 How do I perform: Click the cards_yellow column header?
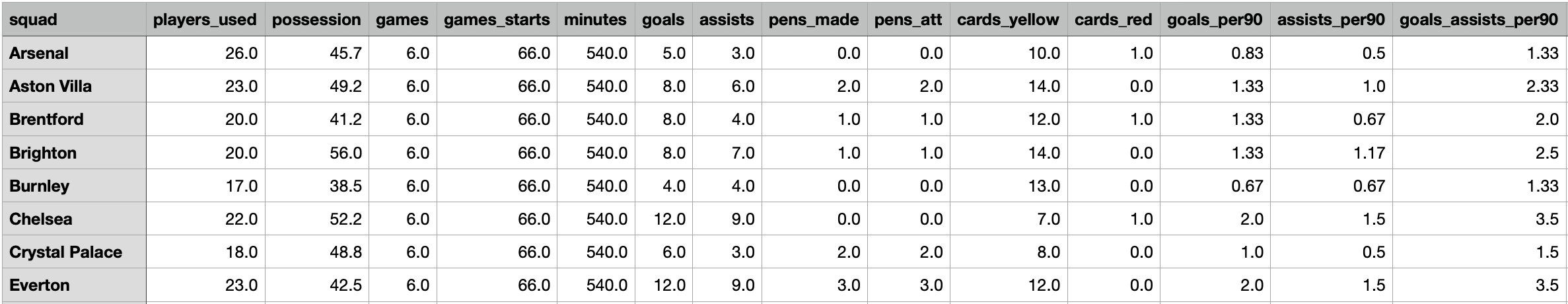coord(1009,20)
